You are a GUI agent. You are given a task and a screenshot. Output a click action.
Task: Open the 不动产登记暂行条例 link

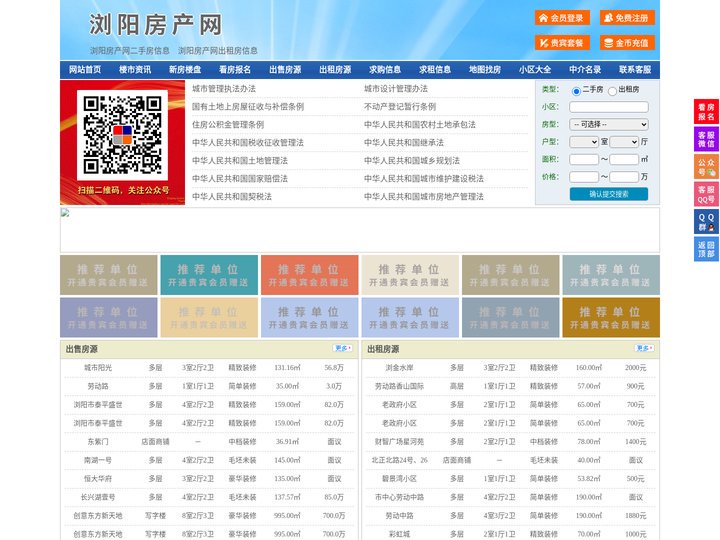pyautogui.click(x=400, y=107)
